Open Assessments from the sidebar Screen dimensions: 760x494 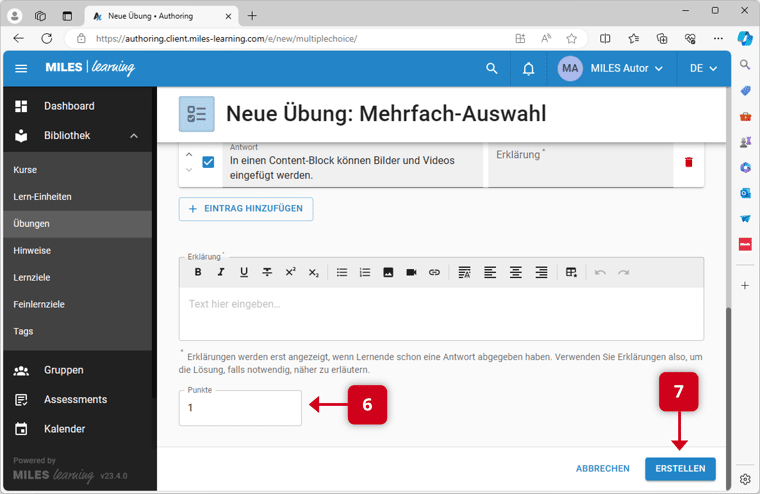[x=75, y=399]
